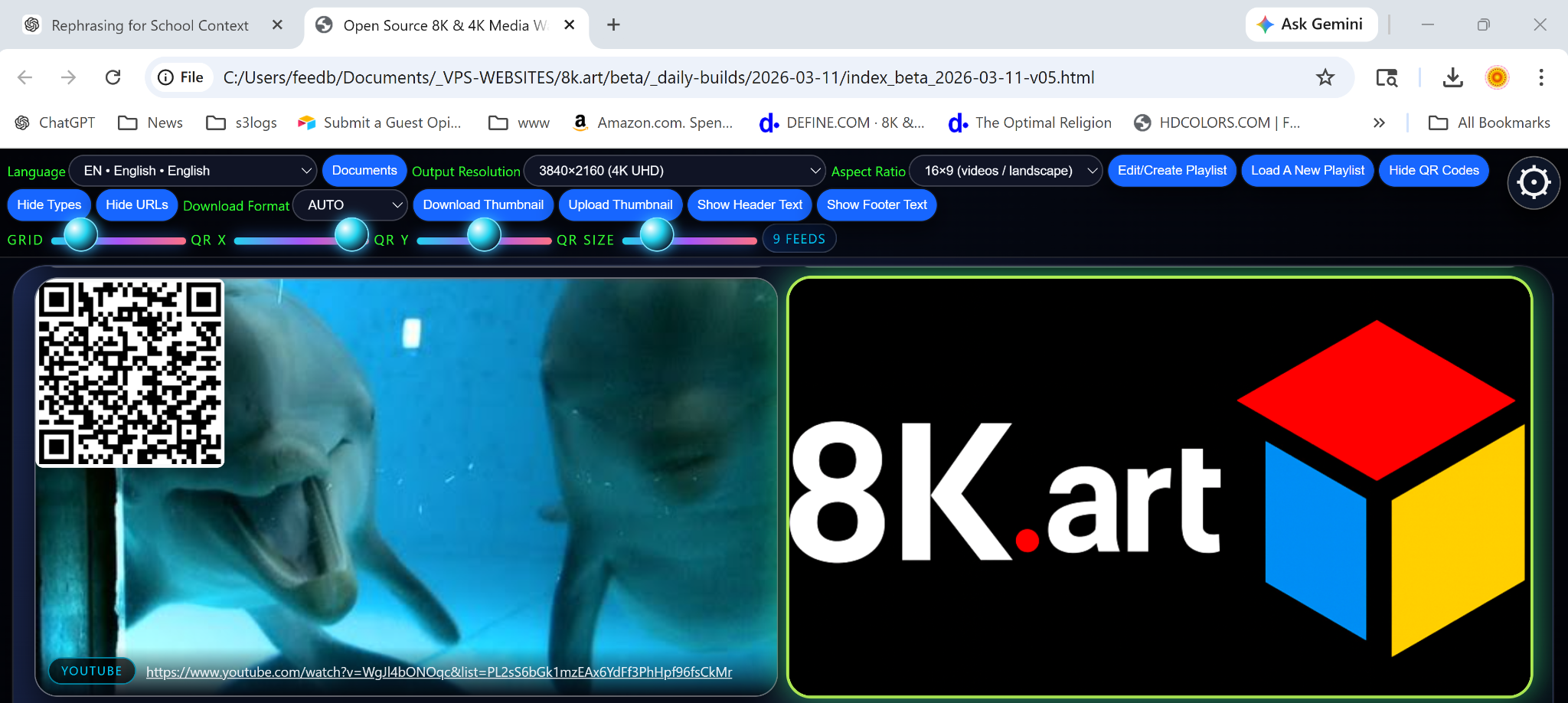Open the YouTube video URL link
This screenshot has height=703, width=1568.
[439, 672]
